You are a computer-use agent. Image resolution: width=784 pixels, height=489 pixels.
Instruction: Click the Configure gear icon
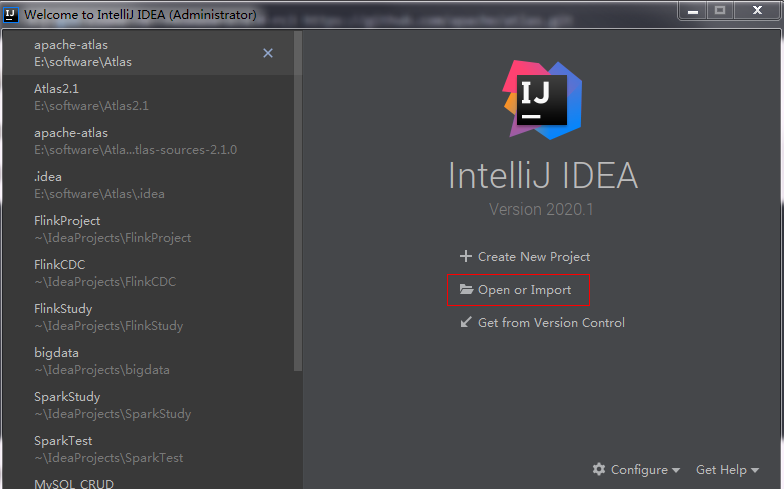point(598,469)
